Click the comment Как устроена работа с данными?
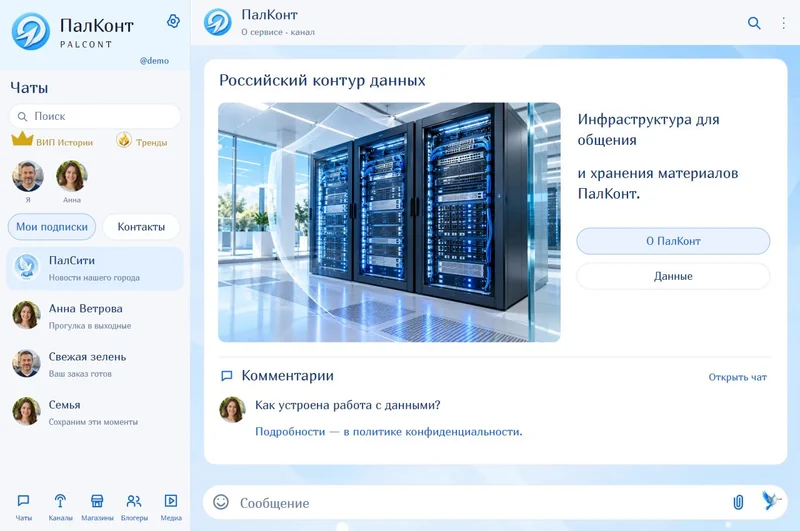The image size is (800, 531). coord(347,405)
